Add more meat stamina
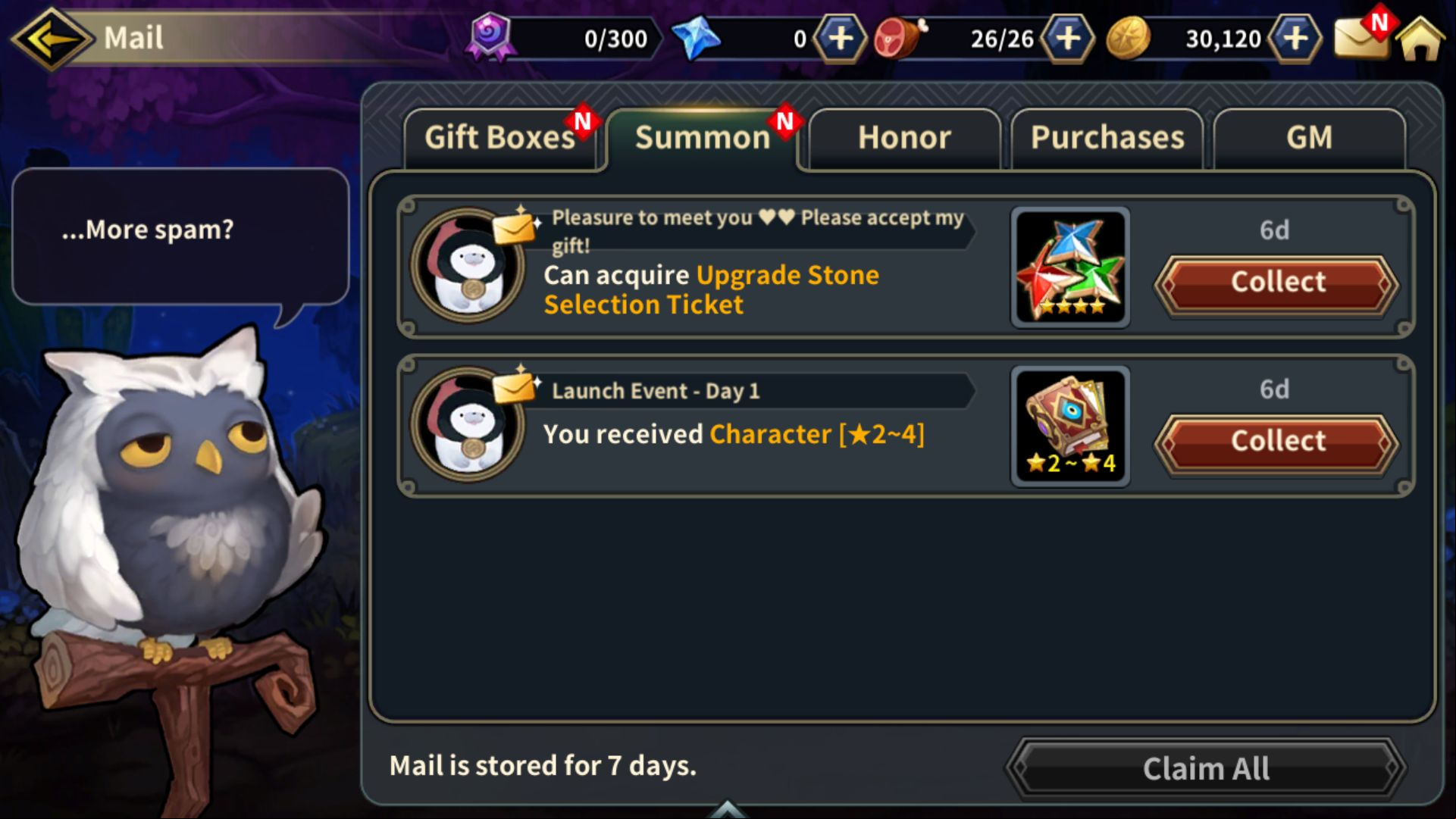The image size is (1456, 819). (1067, 38)
